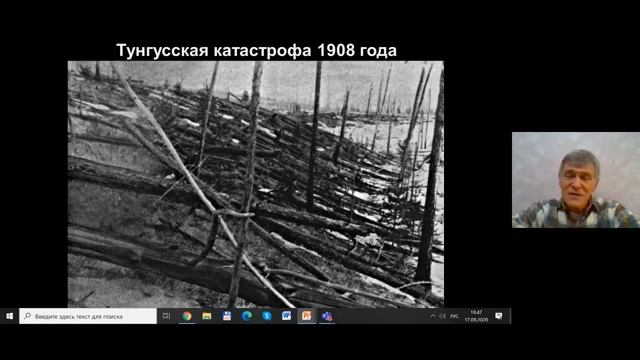Screen dimensions: 640x360
Task: Open Microsoft Teams from the taskbar
Action: [327, 316]
